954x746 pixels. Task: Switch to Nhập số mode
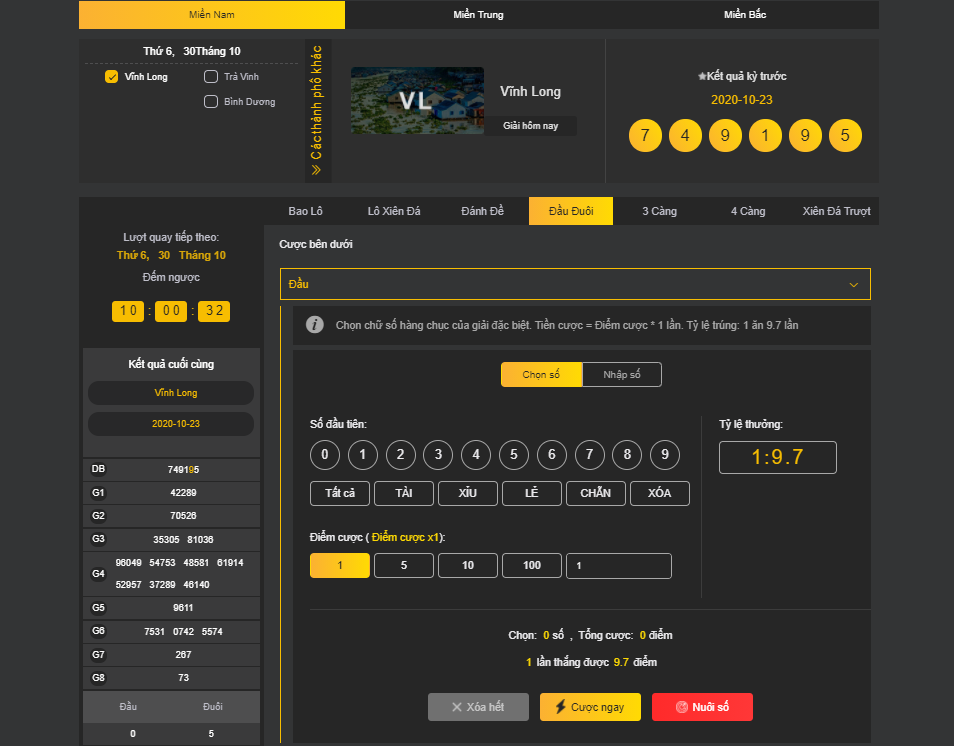click(x=621, y=374)
